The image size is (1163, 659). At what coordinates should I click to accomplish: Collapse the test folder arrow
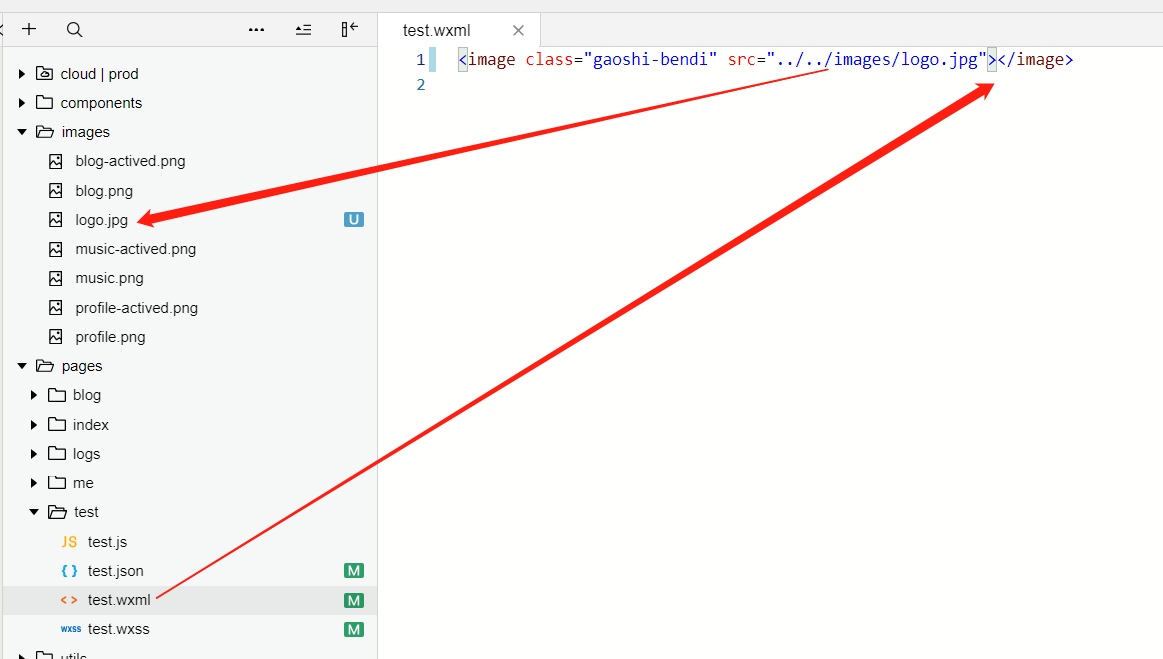34,512
